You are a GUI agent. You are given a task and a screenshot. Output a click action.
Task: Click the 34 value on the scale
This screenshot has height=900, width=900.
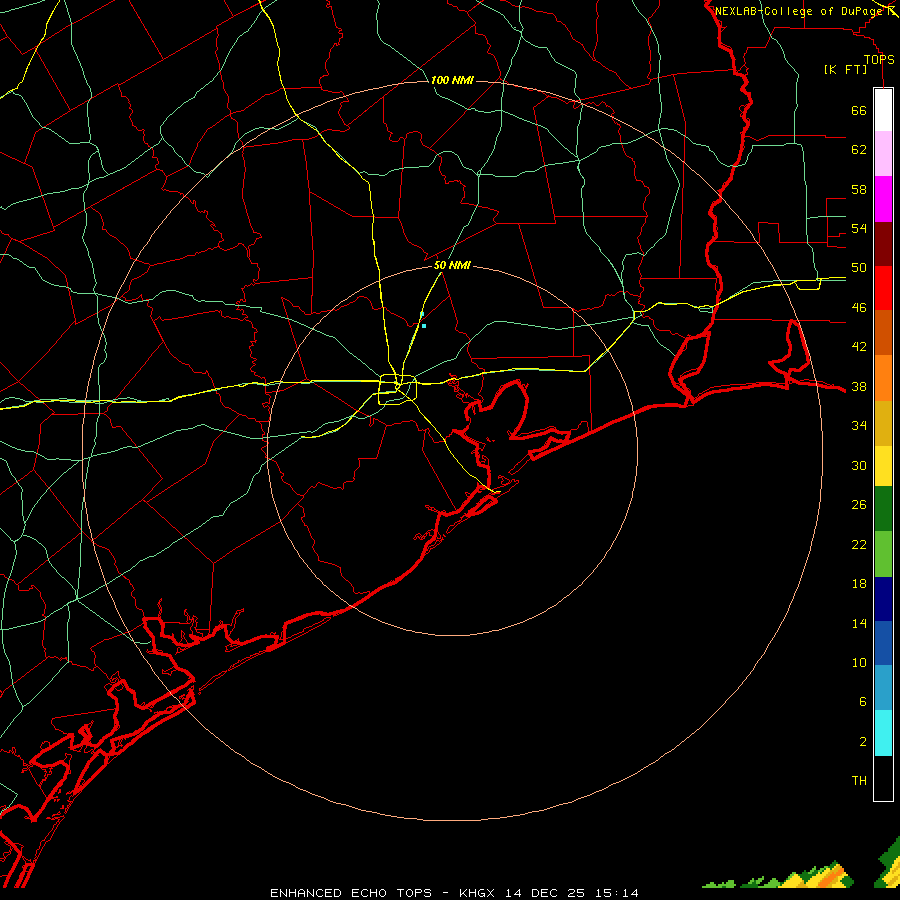[859, 426]
